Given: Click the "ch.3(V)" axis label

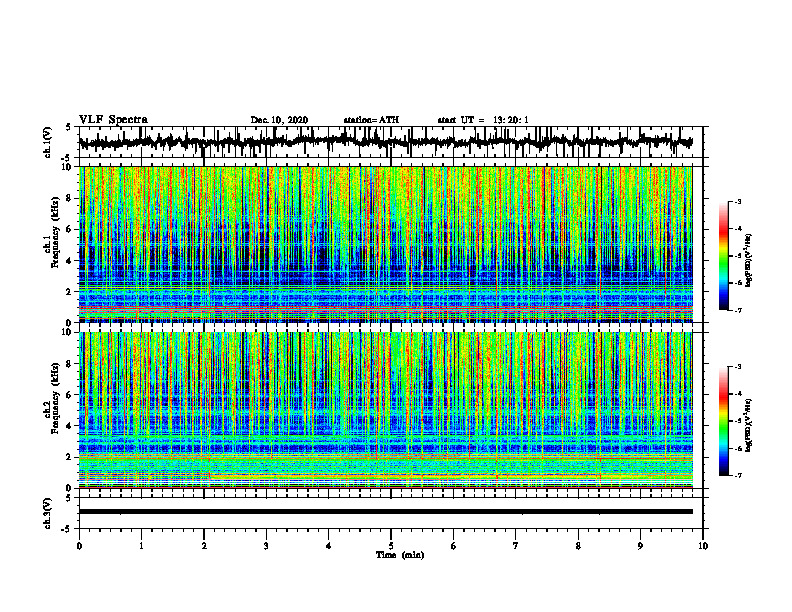Looking at the screenshot, I should point(48,513).
